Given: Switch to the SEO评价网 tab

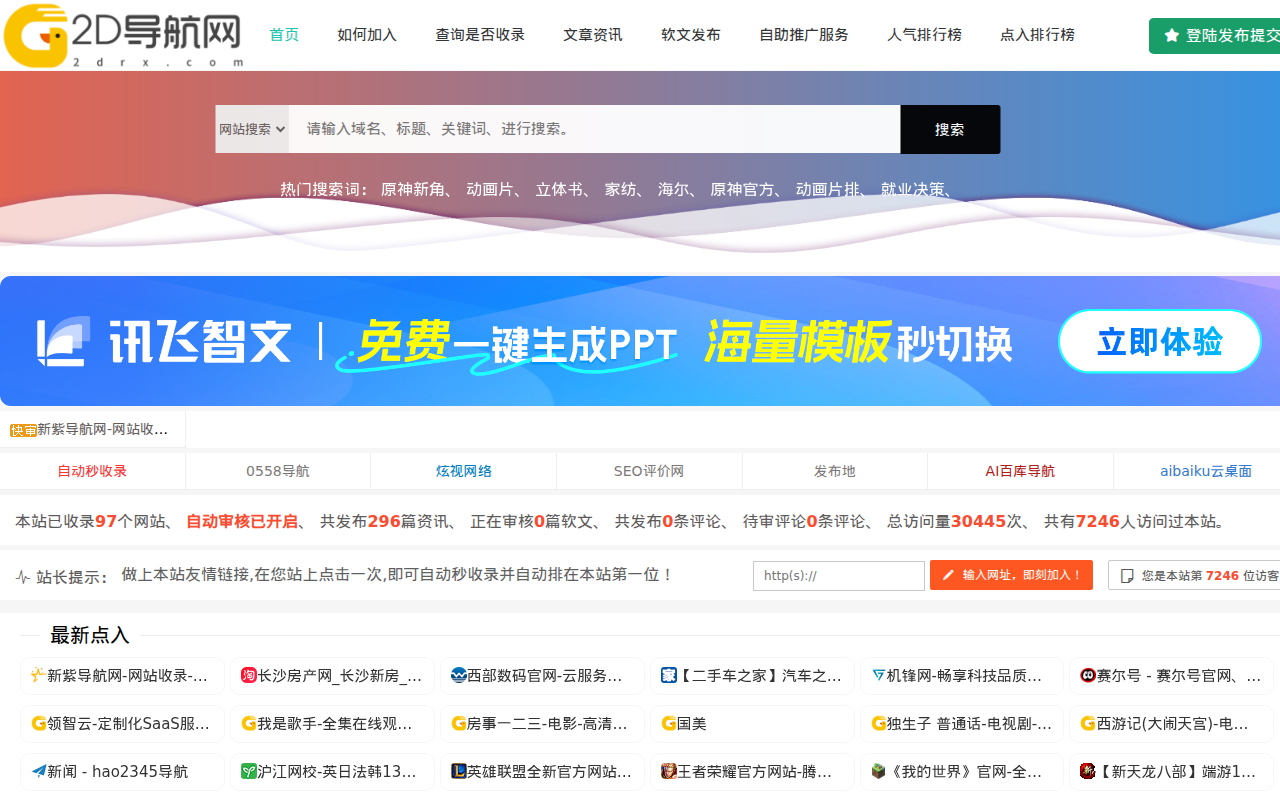Looking at the screenshot, I should coord(648,470).
